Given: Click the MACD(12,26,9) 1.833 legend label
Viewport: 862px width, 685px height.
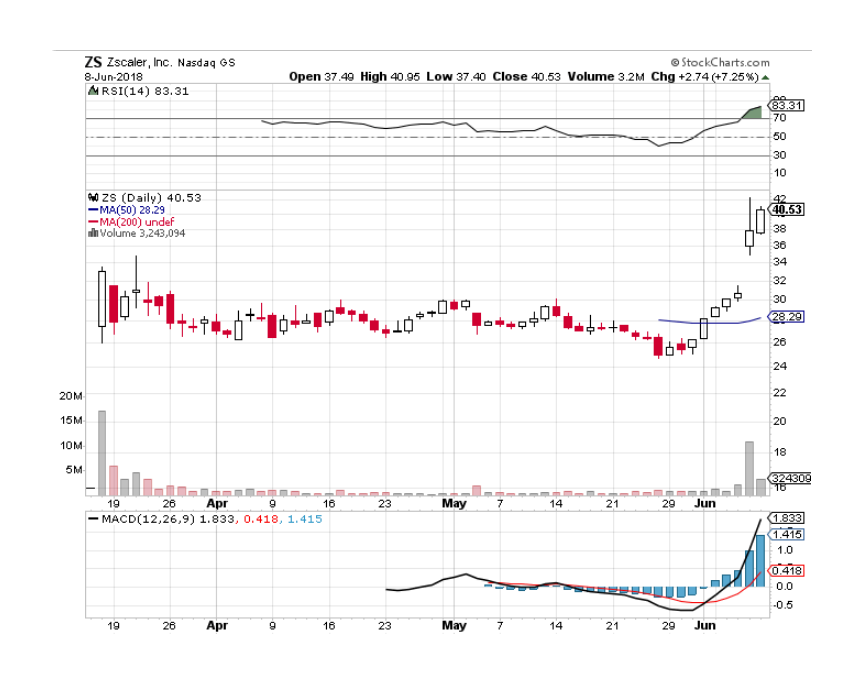Looking at the screenshot, I should (168, 519).
